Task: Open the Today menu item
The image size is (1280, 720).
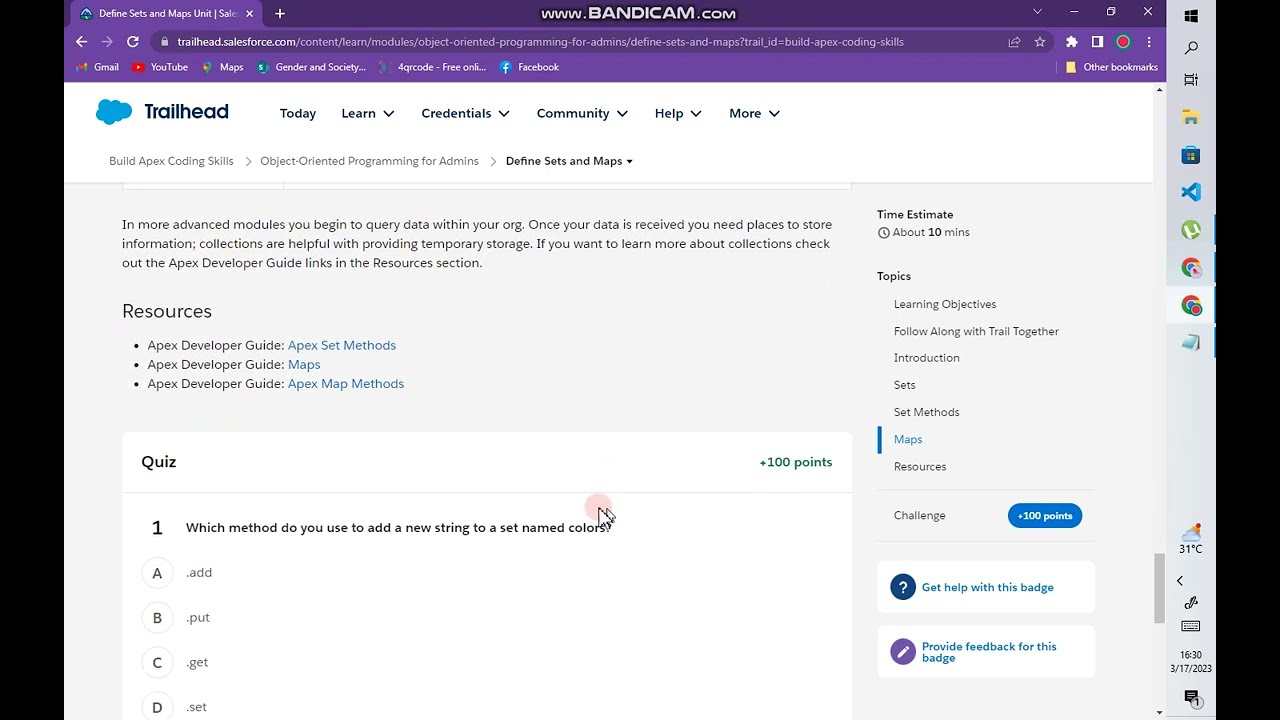Action: (x=298, y=113)
